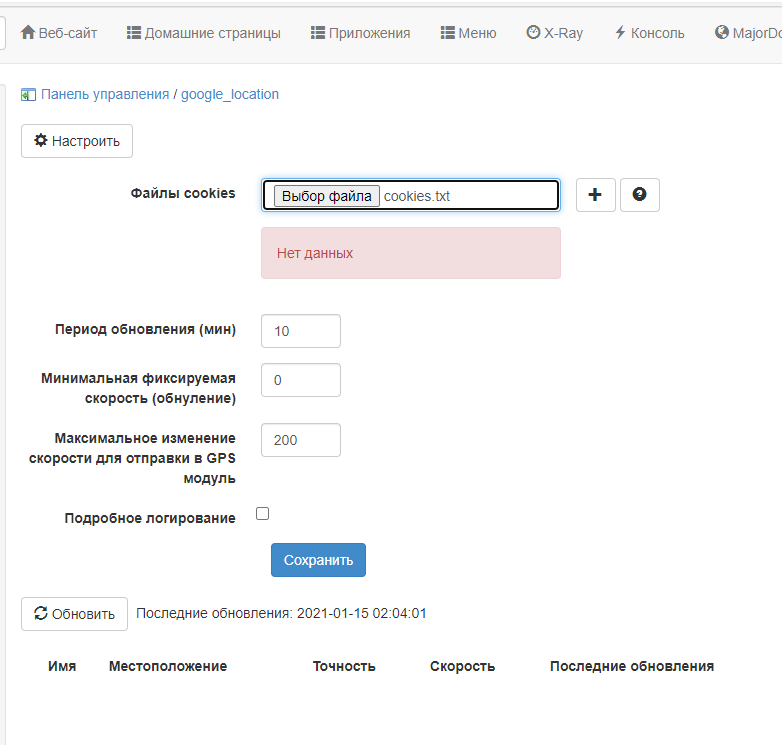Viewport: 782px width, 745px height.
Task: Open the MajorDoMo globe link
Action: 748,33
